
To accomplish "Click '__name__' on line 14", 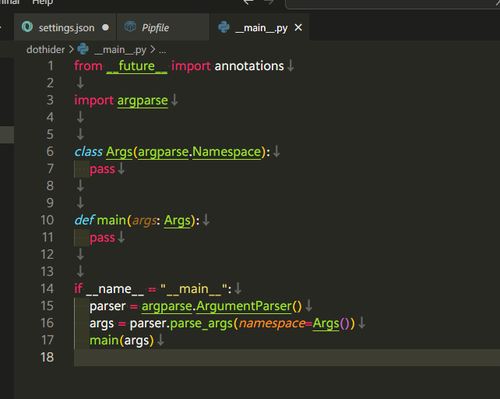I will click(x=115, y=289).
